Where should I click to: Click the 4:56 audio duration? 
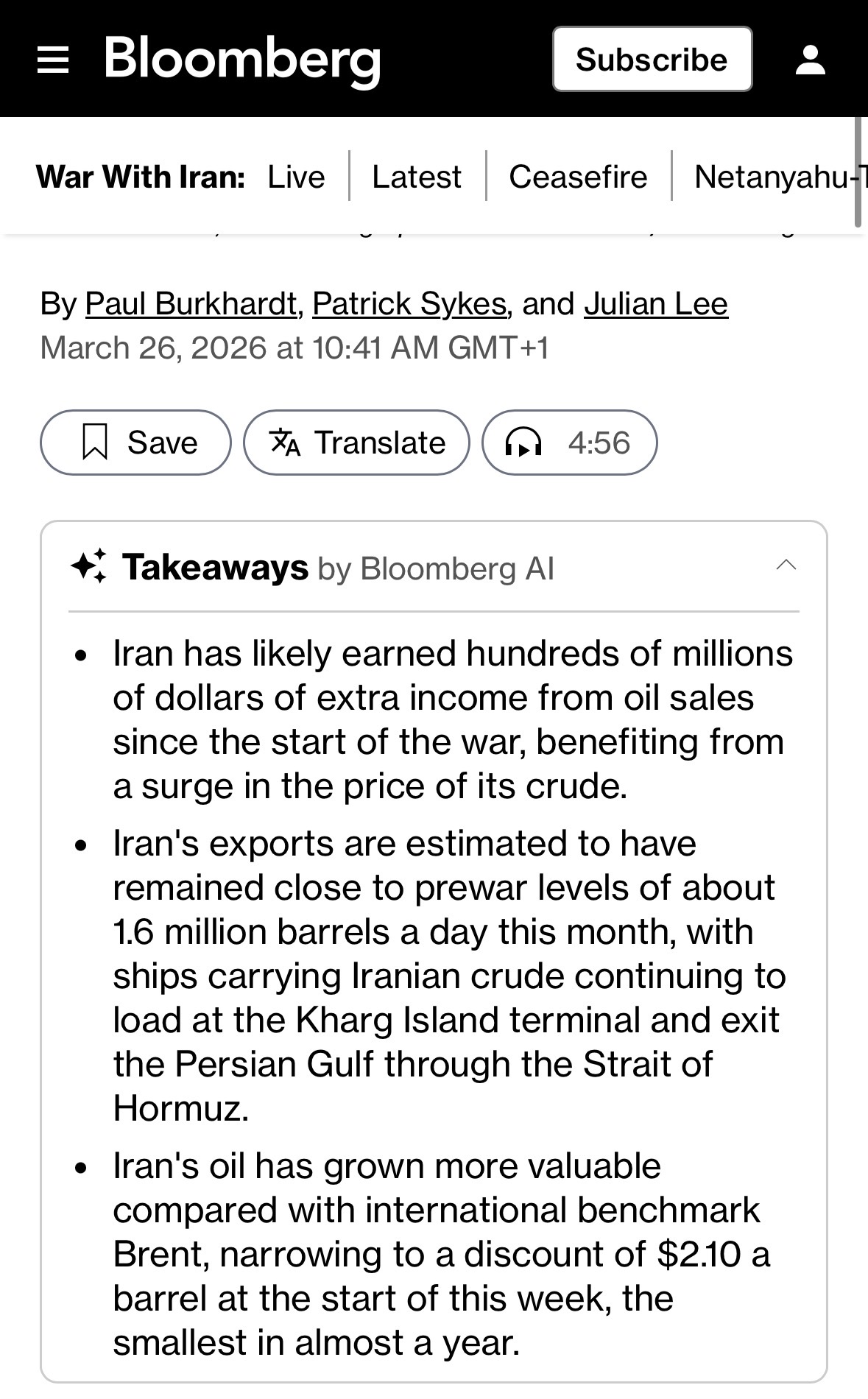click(599, 443)
